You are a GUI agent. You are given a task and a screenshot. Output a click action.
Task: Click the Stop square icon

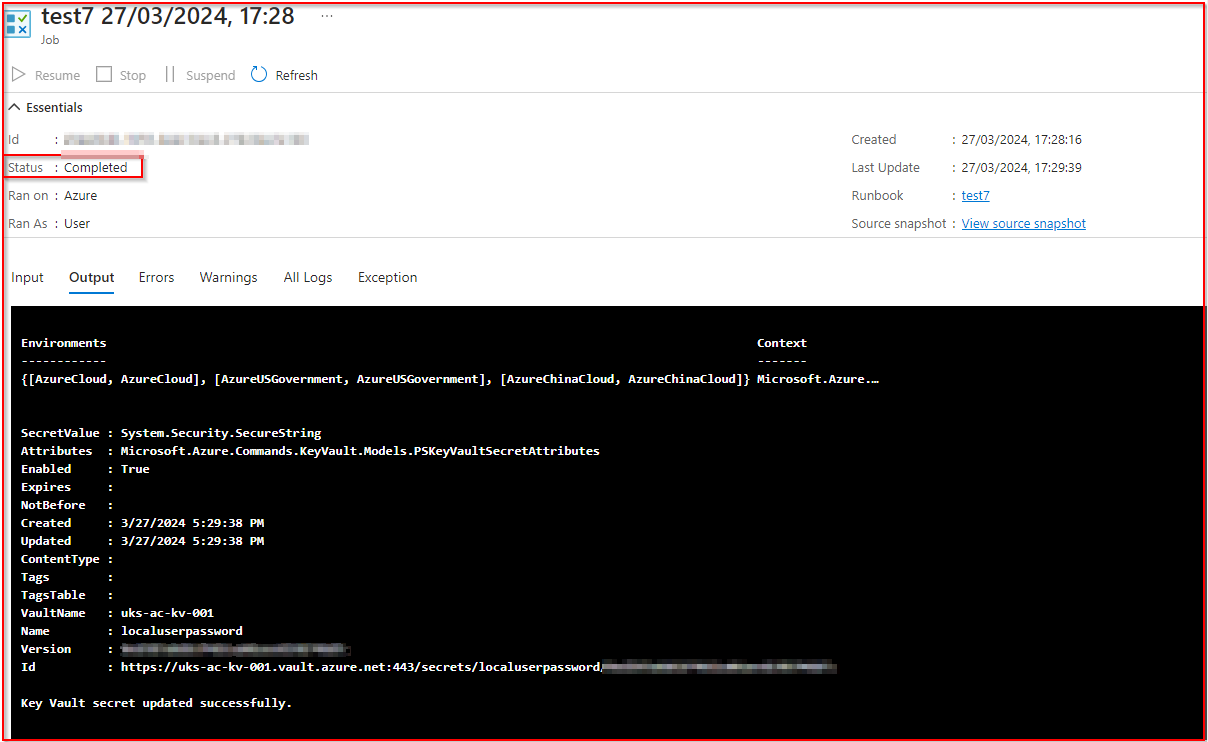click(104, 73)
